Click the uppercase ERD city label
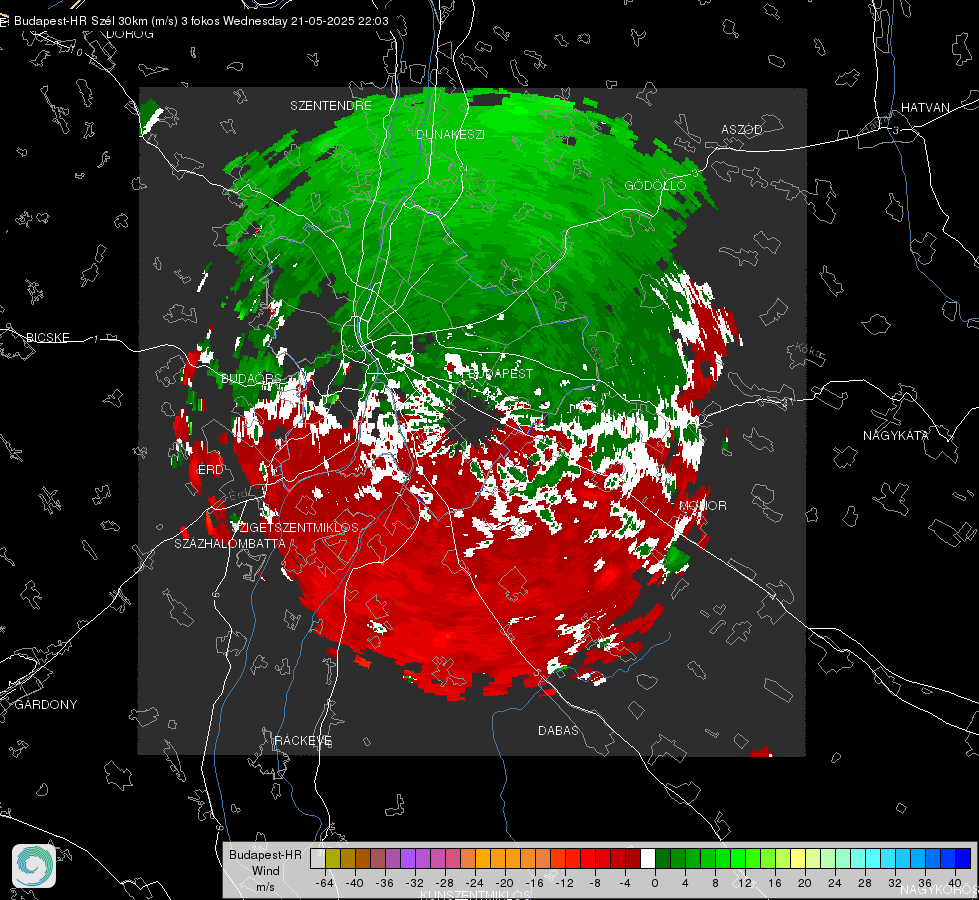 pos(210,470)
